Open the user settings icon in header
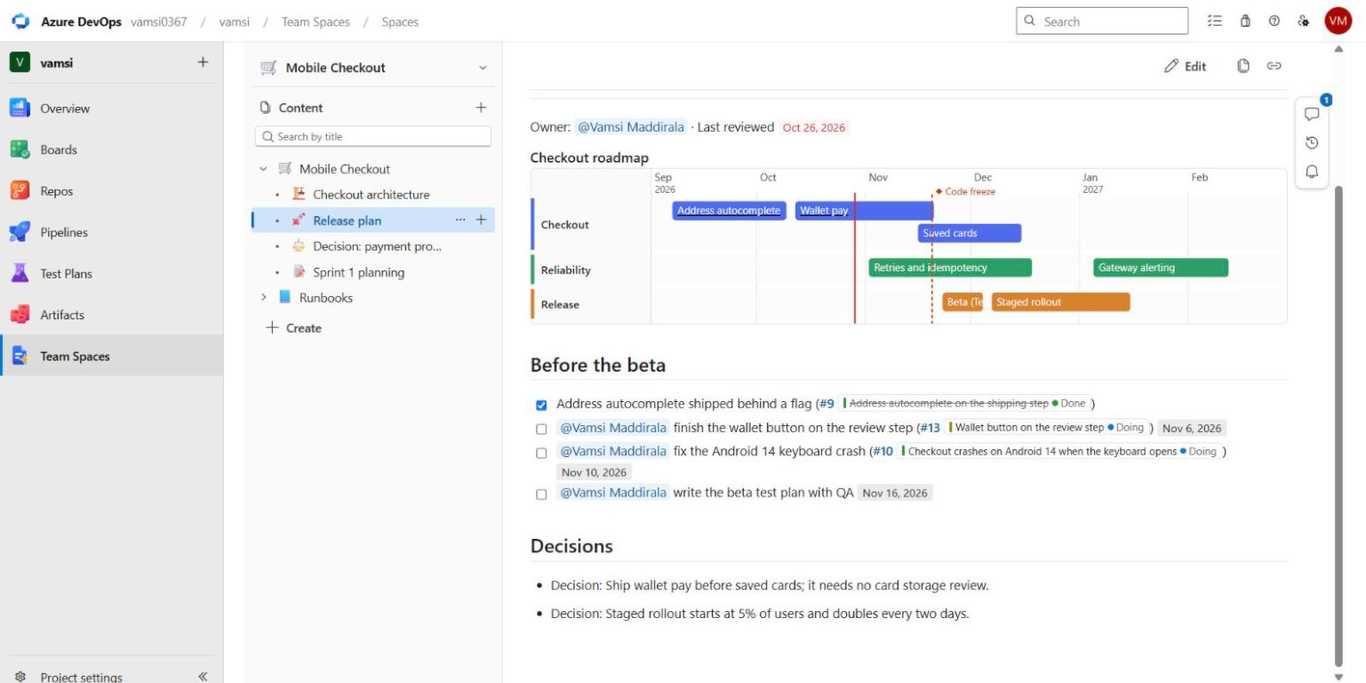Screen dimensions: 1366x683 (x=1303, y=21)
